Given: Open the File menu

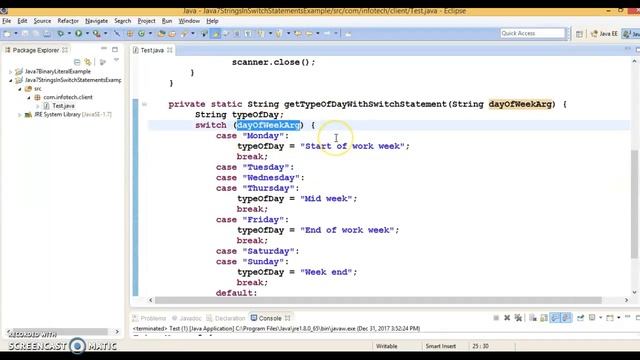Looking at the screenshot, I should click(7, 21).
